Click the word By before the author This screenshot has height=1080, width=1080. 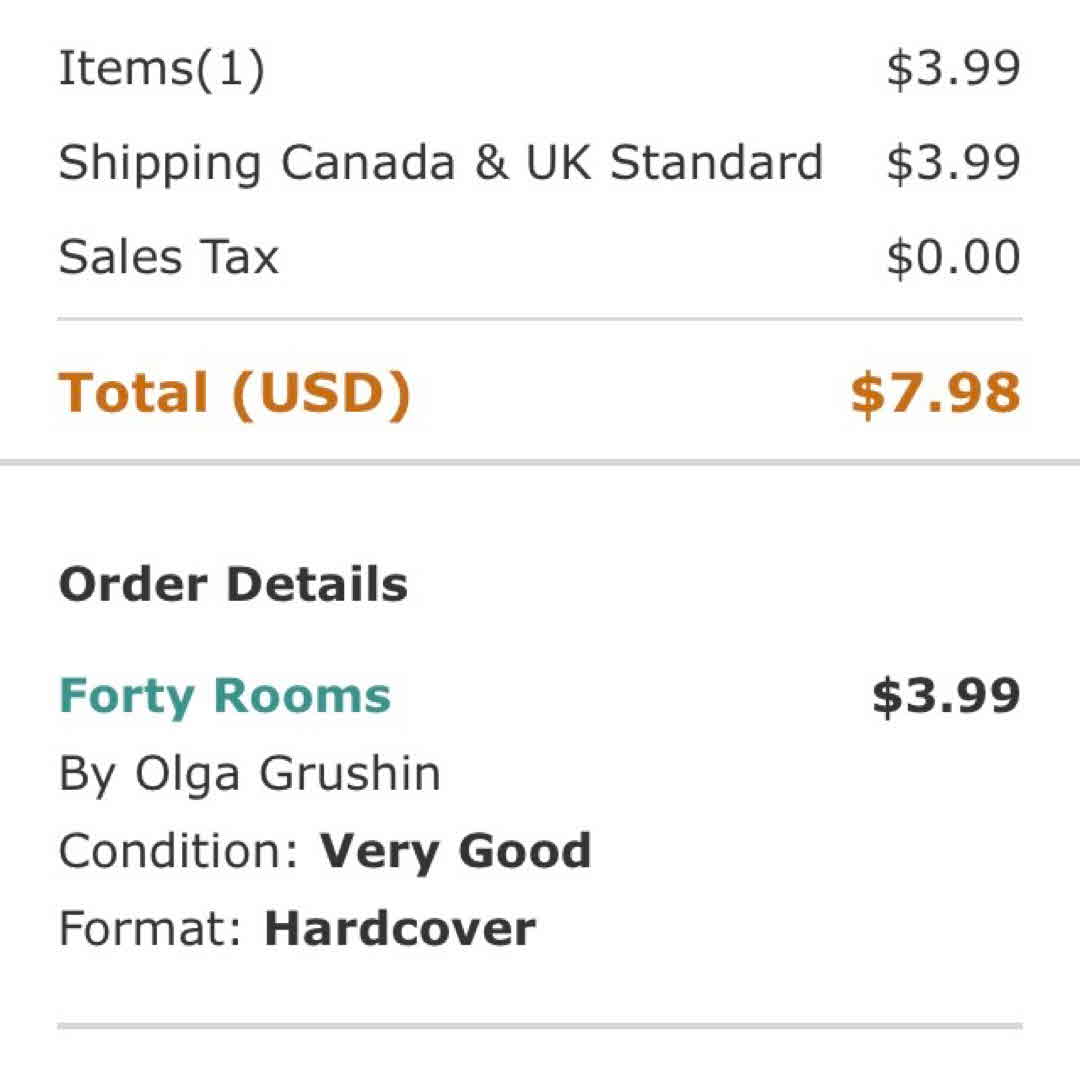[x=89, y=774]
